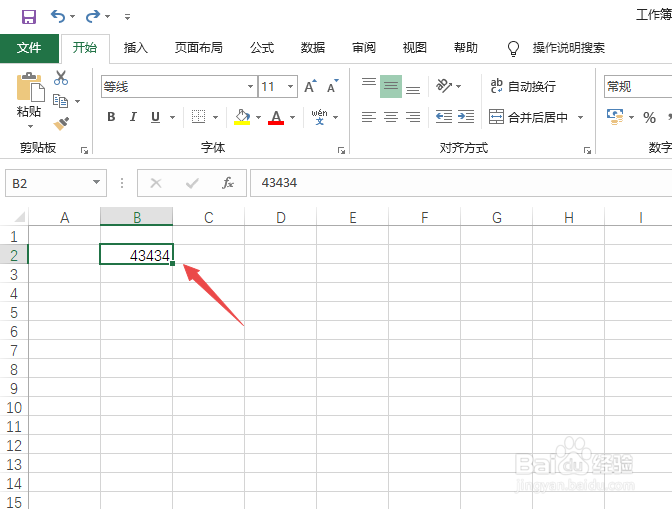672x509 pixels.
Task: Click the Cut scissors icon
Action: 61,78
